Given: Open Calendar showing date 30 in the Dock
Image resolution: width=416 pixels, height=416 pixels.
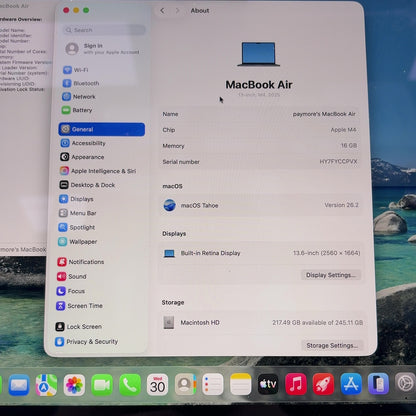Looking at the screenshot, I should (157, 385).
